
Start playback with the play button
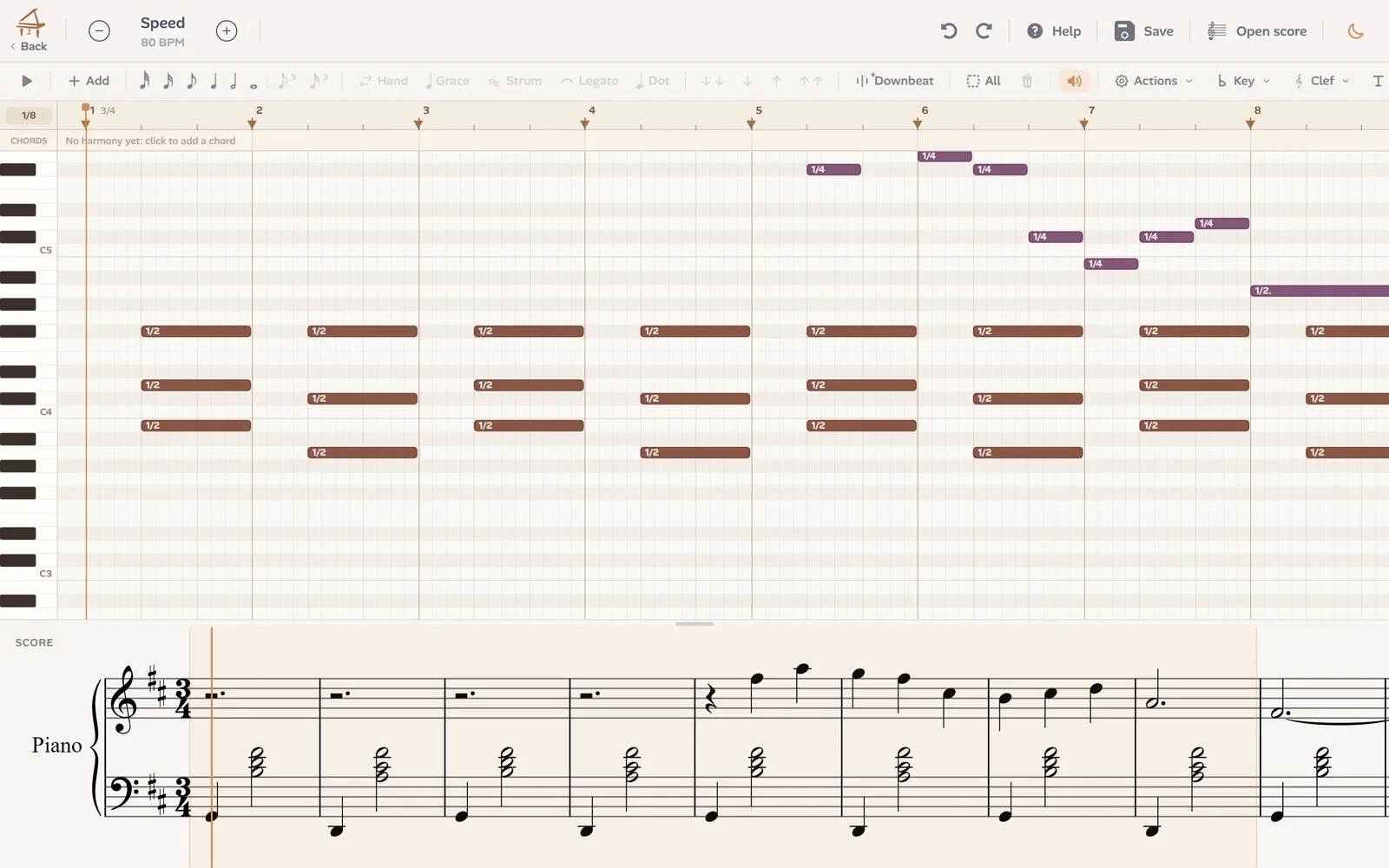pyautogui.click(x=27, y=81)
